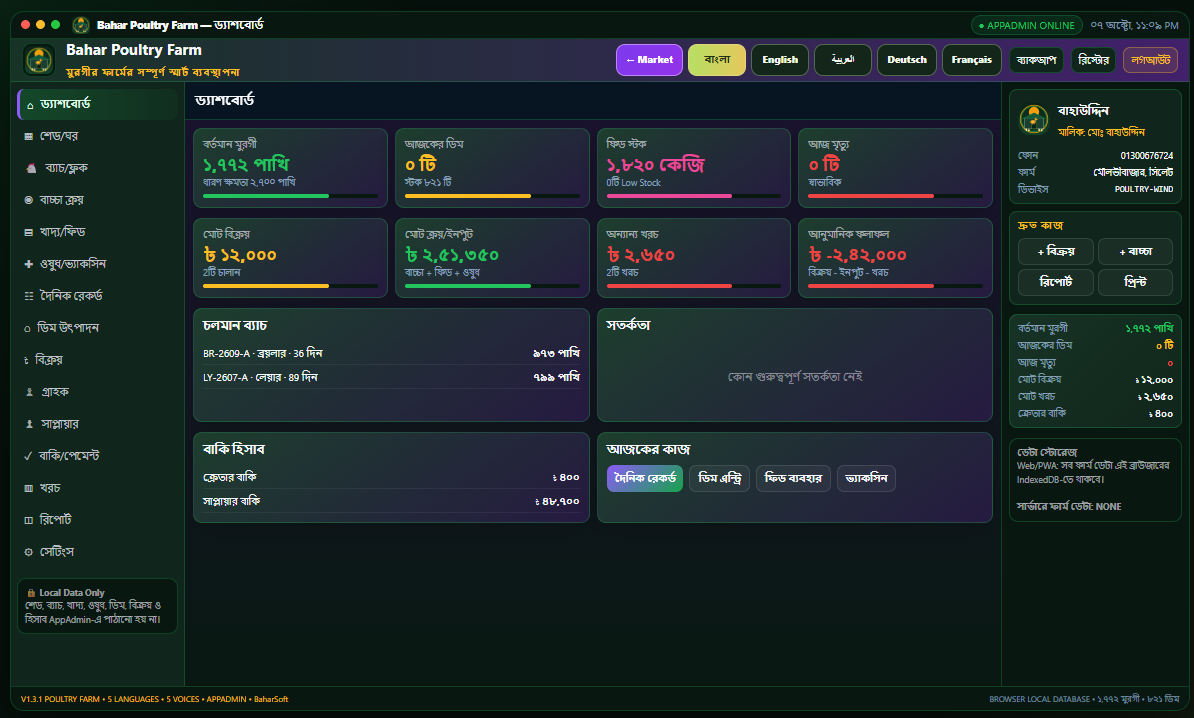Click the দৈনিক রেকর্ড sidebar icon

pos(29,296)
